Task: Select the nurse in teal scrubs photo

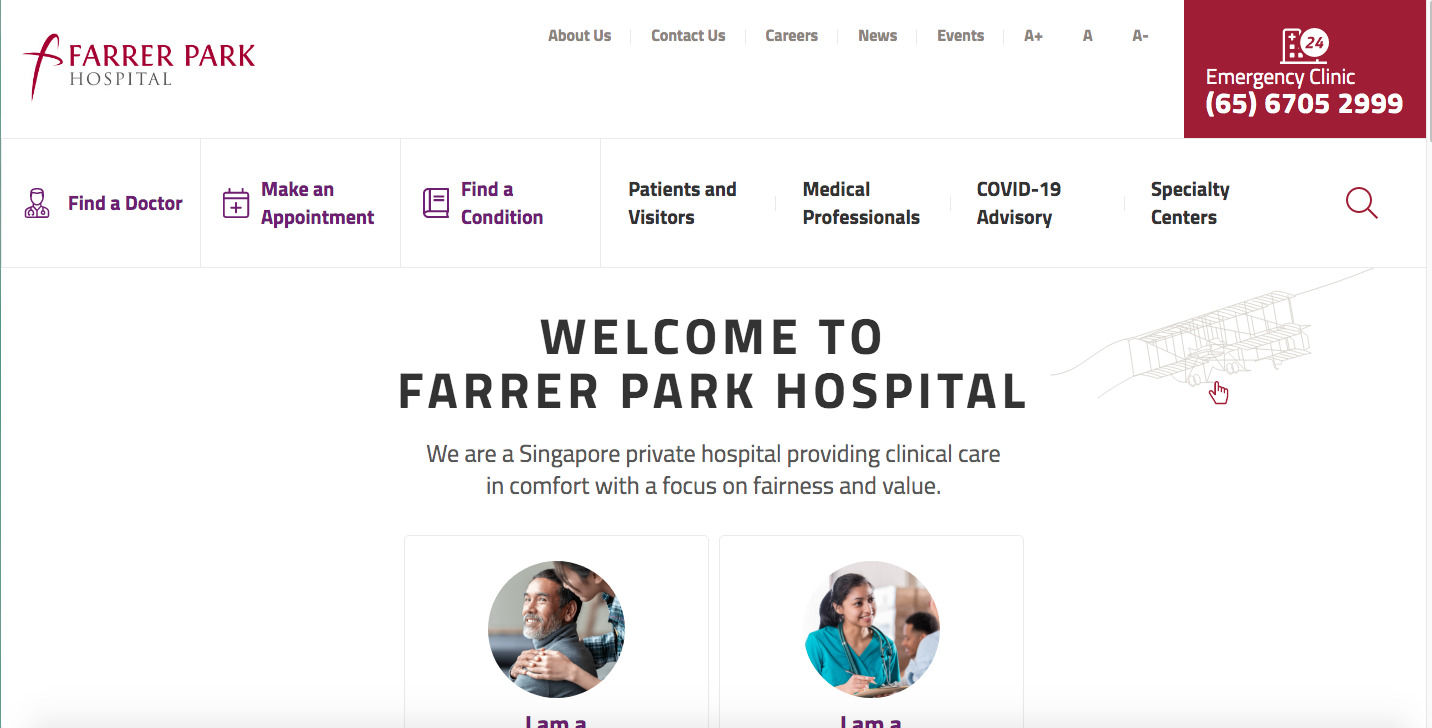Action: 872,629
